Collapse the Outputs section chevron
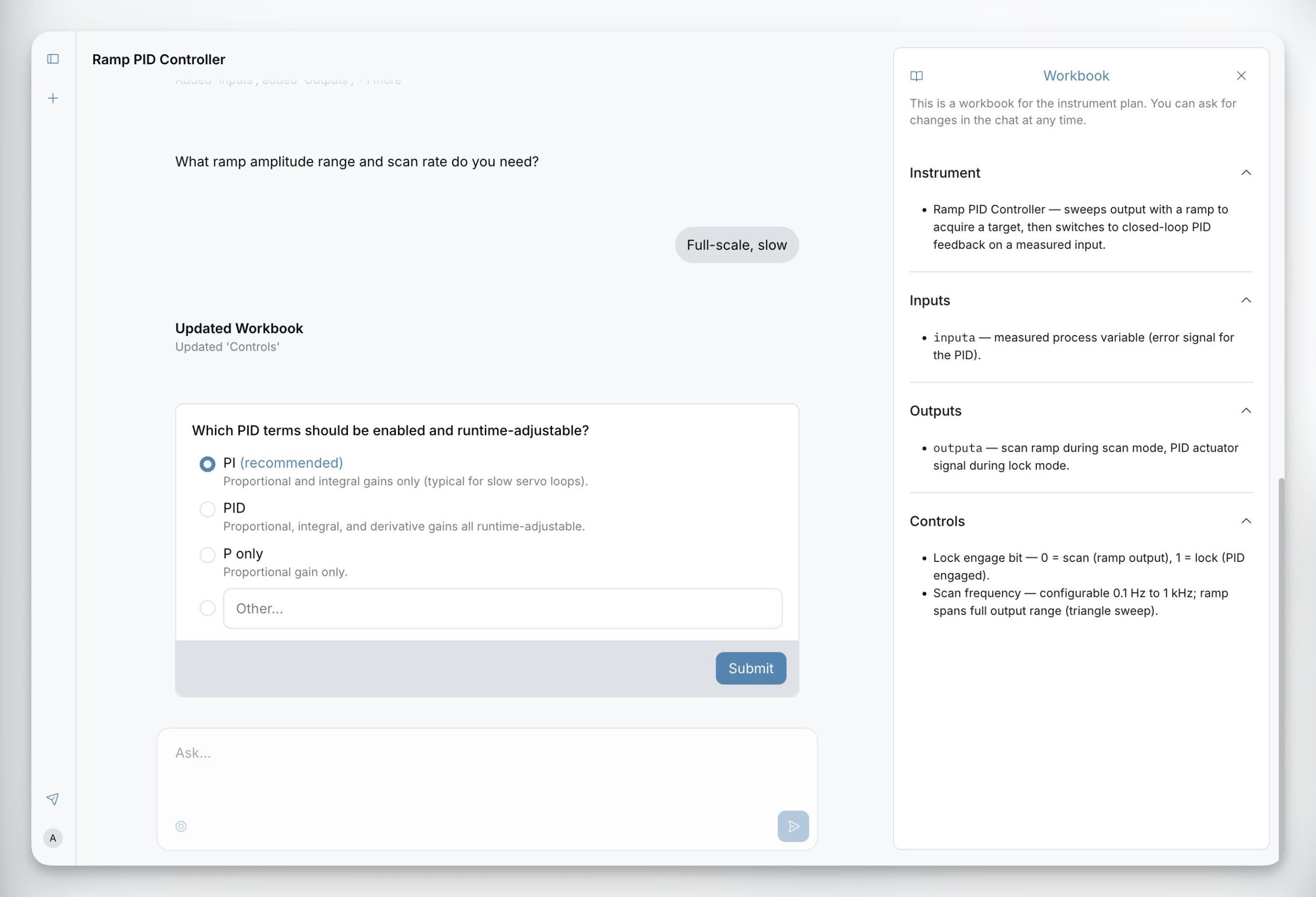The image size is (1316, 897). pos(1246,411)
